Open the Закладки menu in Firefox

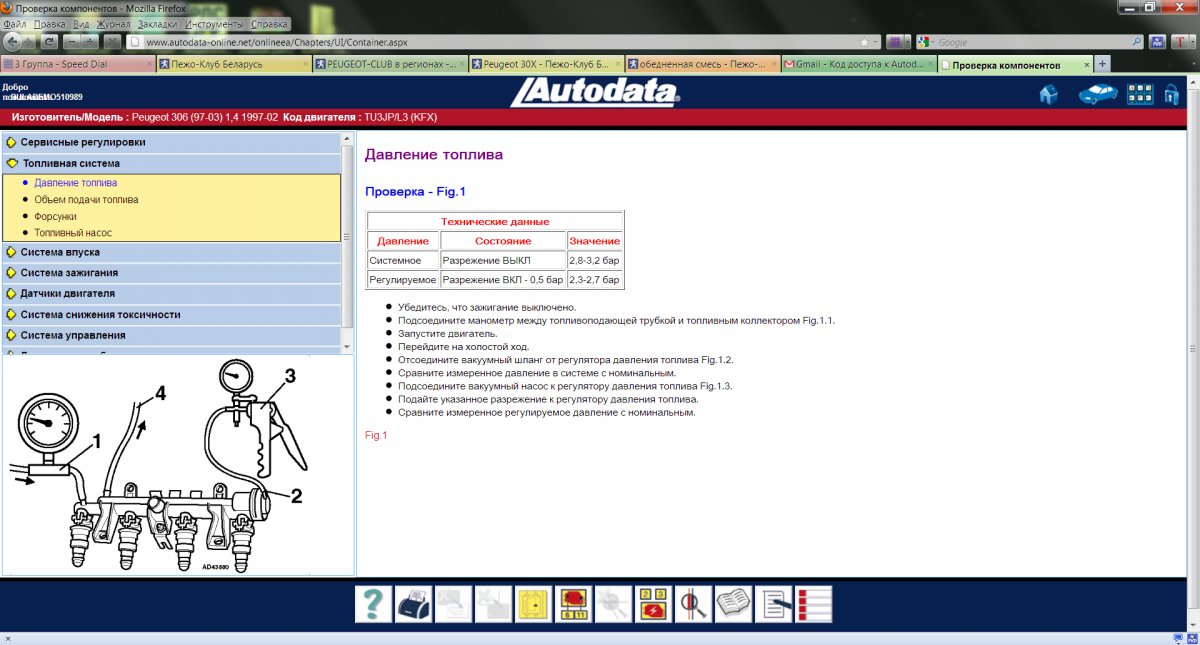click(x=160, y=23)
